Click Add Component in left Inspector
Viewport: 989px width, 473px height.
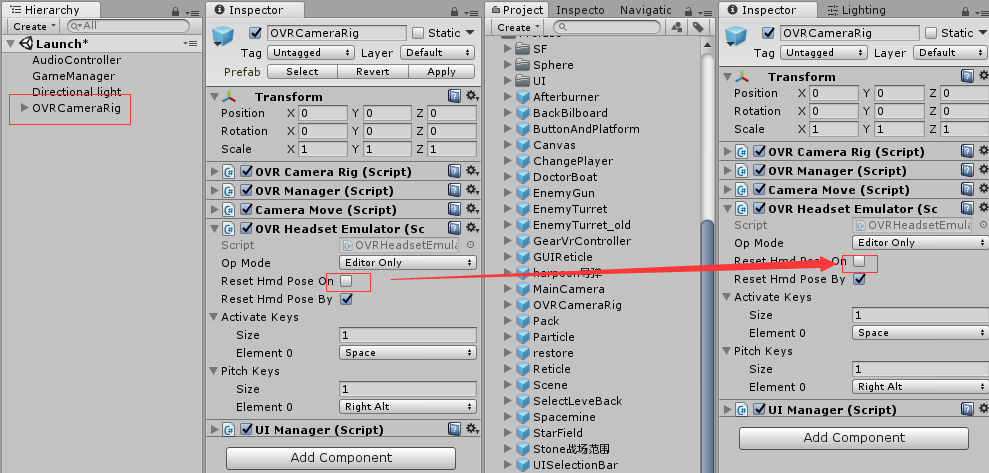(x=341, y=458)
